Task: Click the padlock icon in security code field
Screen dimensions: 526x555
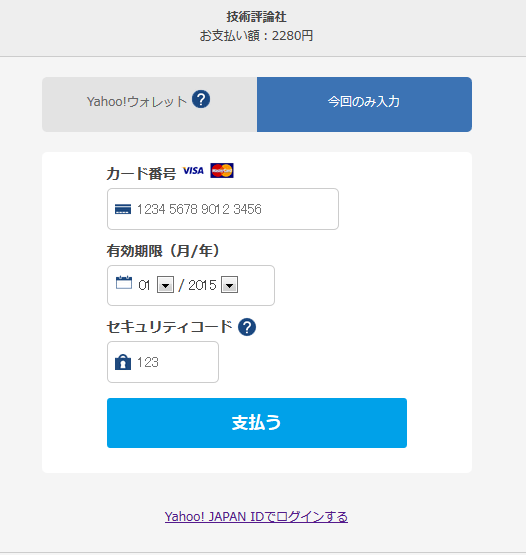Action: point(123,362)
